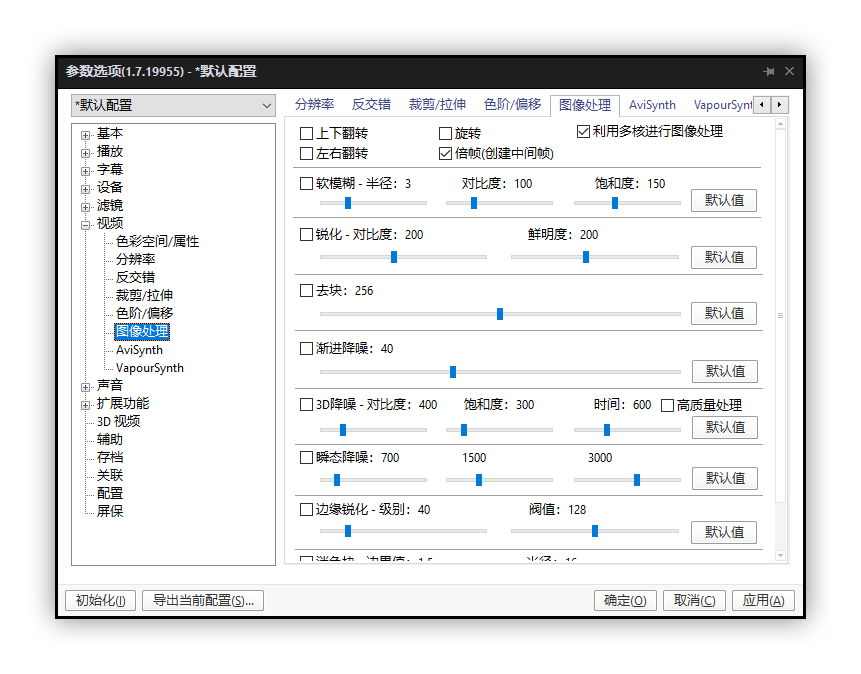Click the pin icon in the title bar
Screen dimensions: 861x674
point(768,72)
